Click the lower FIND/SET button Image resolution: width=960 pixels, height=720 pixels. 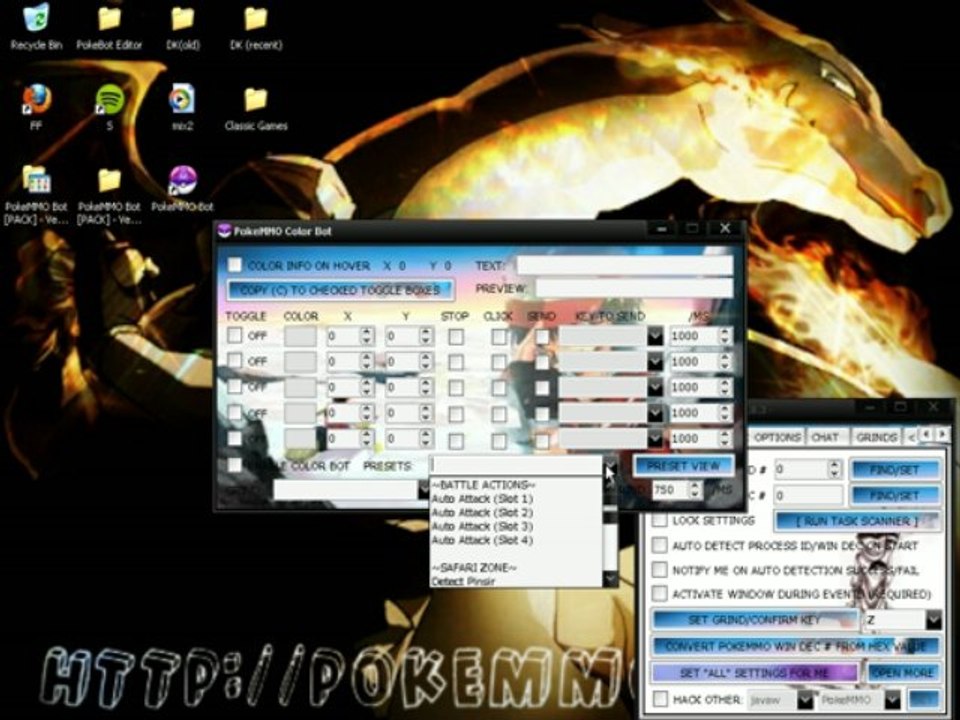pyautogui.click(x=894, y=494)
